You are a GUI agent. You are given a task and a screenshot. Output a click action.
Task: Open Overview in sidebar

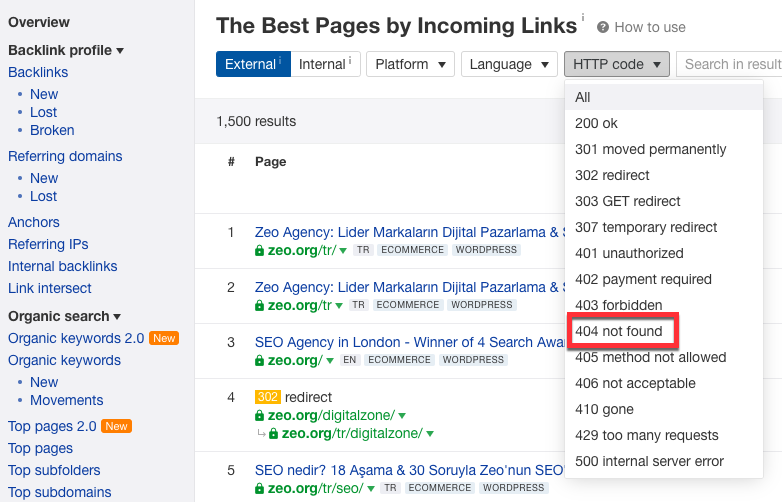(x=39, y=22)
